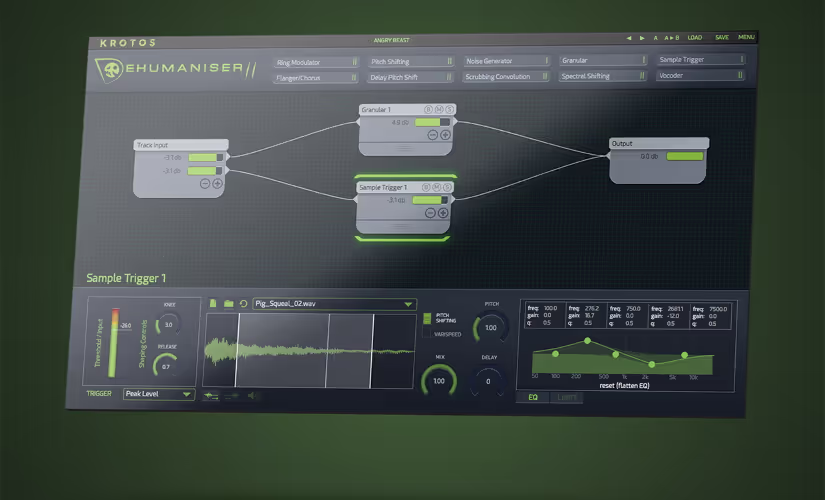This screenshot has width=825, height=500.
Task: Open the MENU item in top bar
Action: pyautogui.click(x=746, y=38)
